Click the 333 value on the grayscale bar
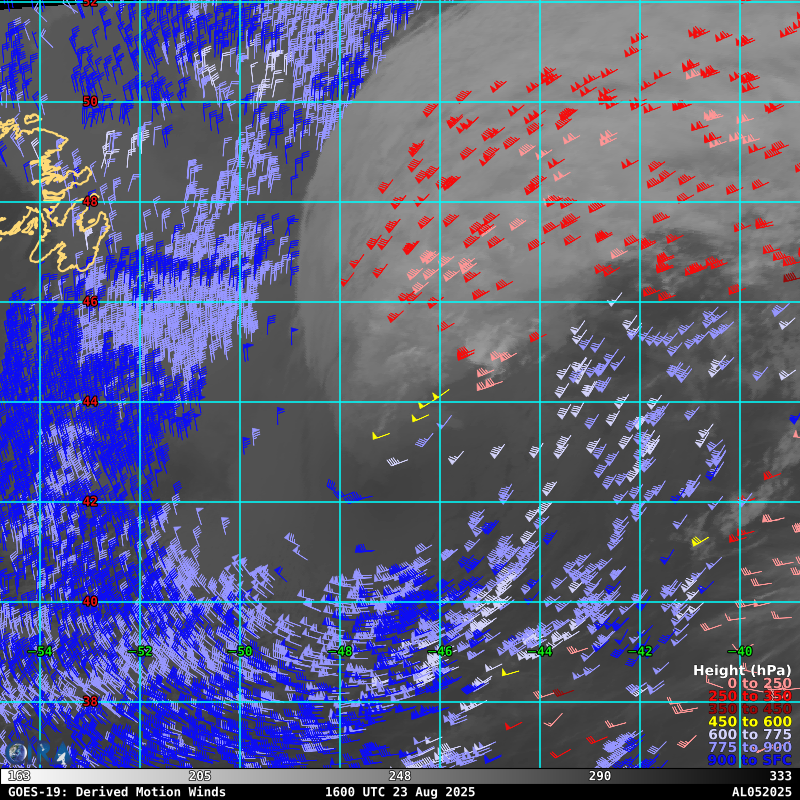The image size is (800, 800). [780, 776]
